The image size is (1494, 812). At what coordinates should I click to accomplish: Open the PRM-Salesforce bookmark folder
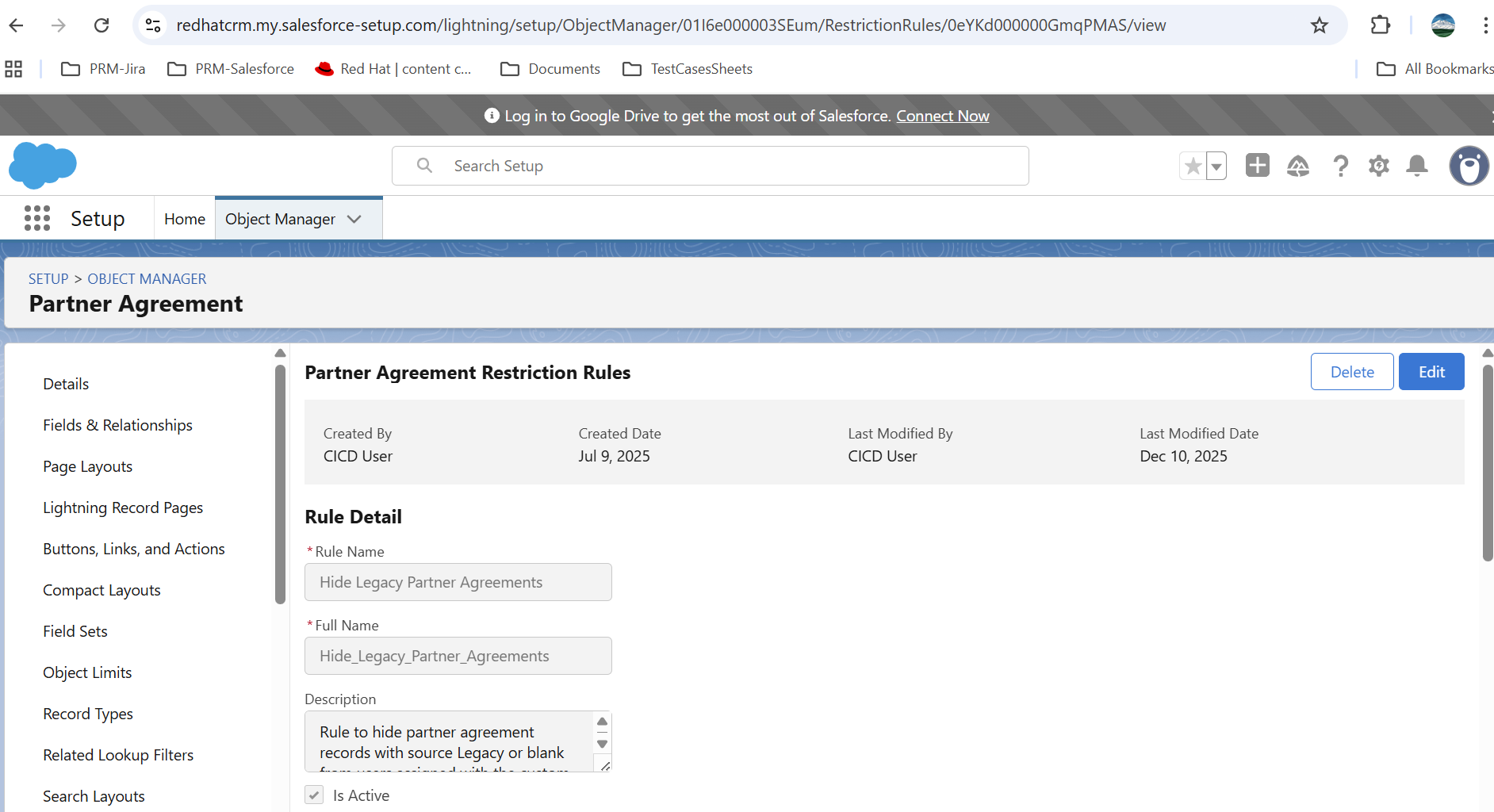coord(231,69)
